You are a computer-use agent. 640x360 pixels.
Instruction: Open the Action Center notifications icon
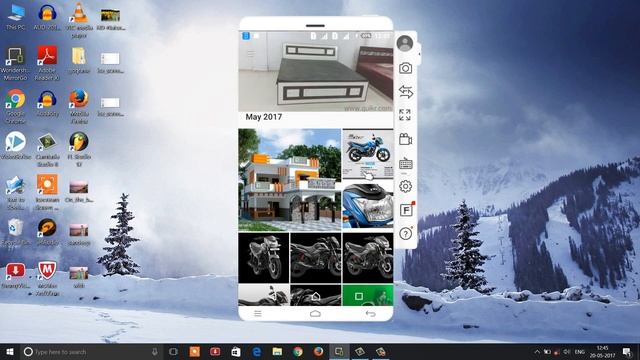(x=627, y=351)
